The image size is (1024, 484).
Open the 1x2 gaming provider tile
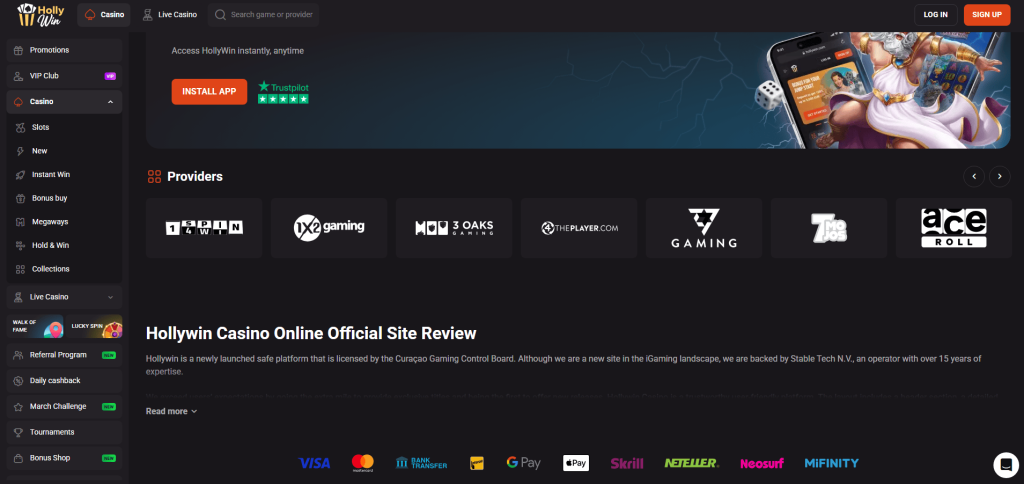click(x=329, y=228)
